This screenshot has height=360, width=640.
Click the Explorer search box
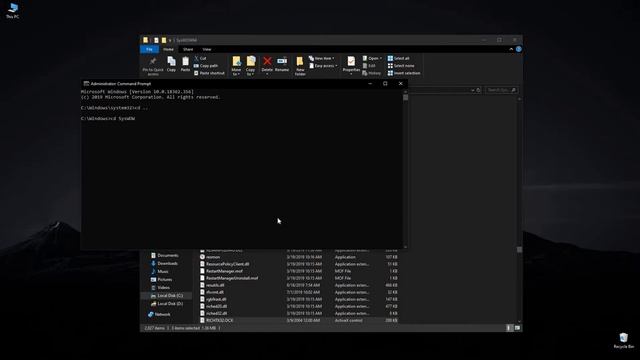[502, 90]
